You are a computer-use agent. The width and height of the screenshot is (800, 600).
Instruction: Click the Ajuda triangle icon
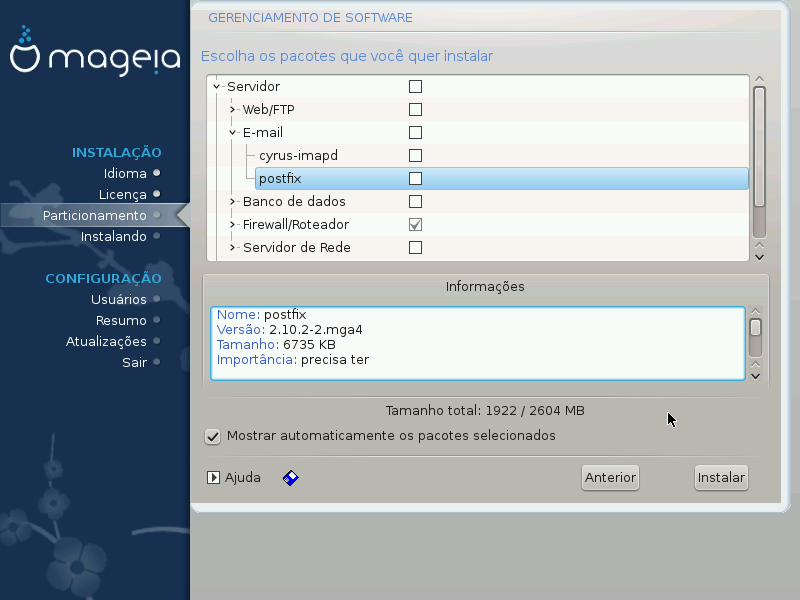(213, 478)
